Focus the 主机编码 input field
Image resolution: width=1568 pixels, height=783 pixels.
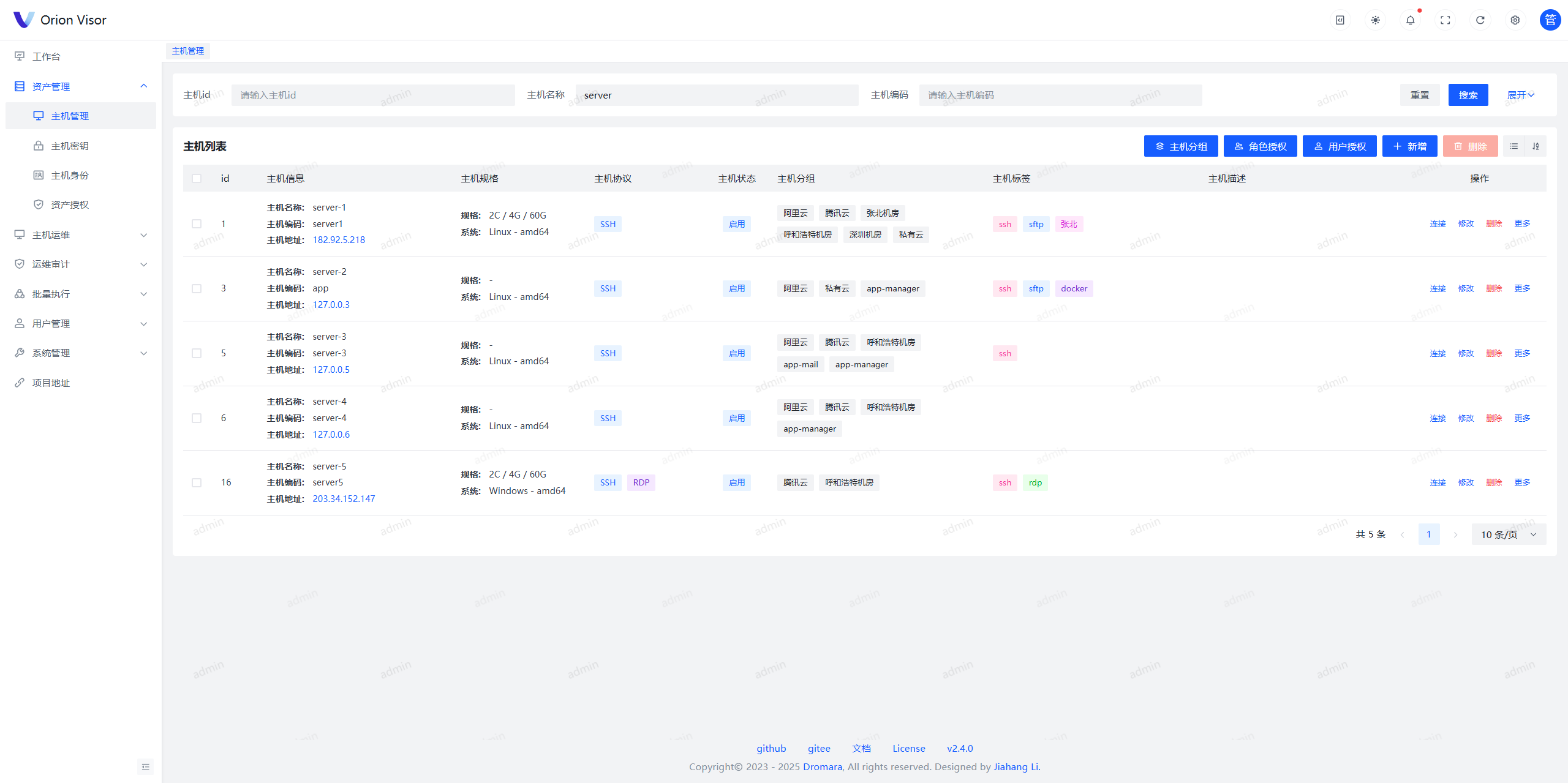[x=1060, y=95]
